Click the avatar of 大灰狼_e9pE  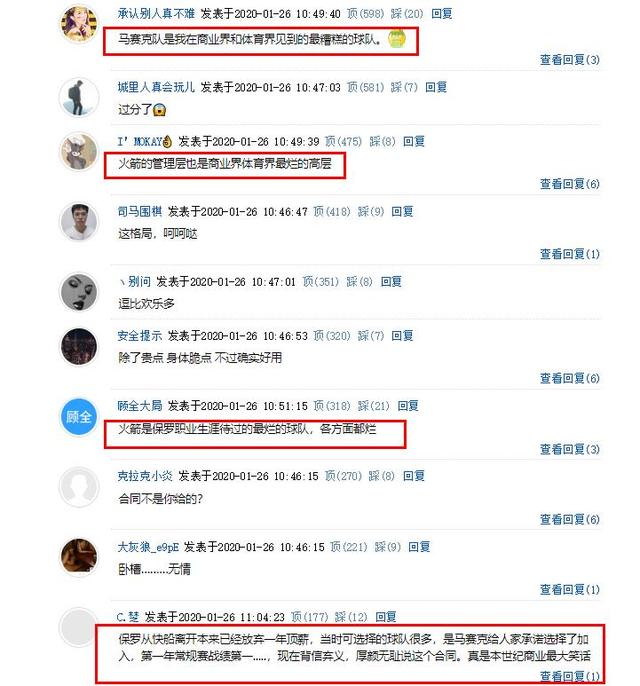point(79,556)
